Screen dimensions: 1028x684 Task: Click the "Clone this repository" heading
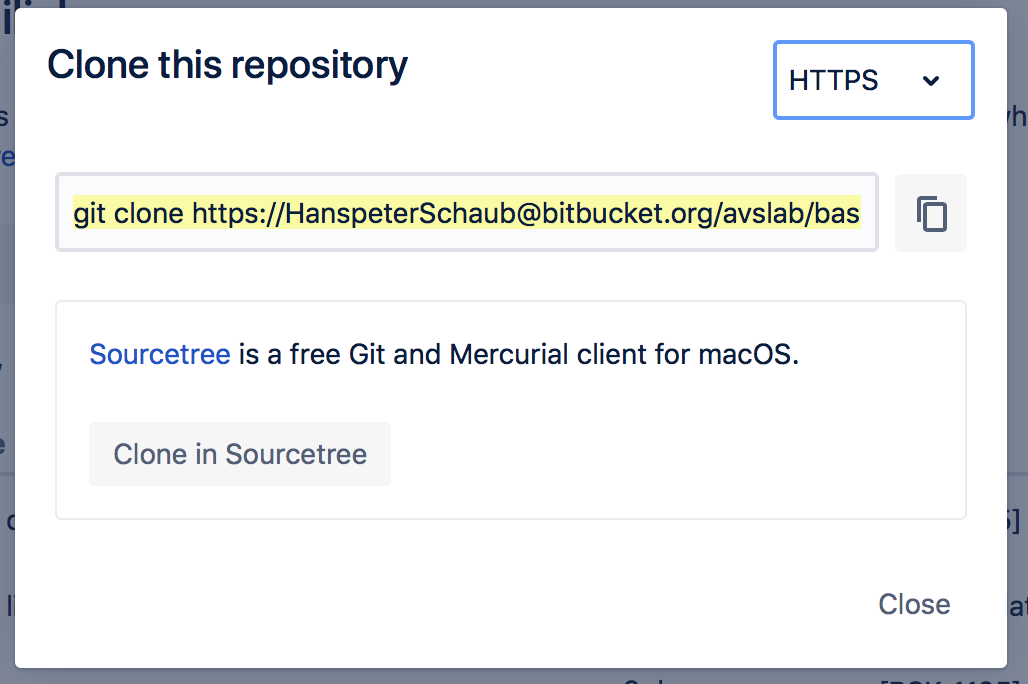click(228, 65)
